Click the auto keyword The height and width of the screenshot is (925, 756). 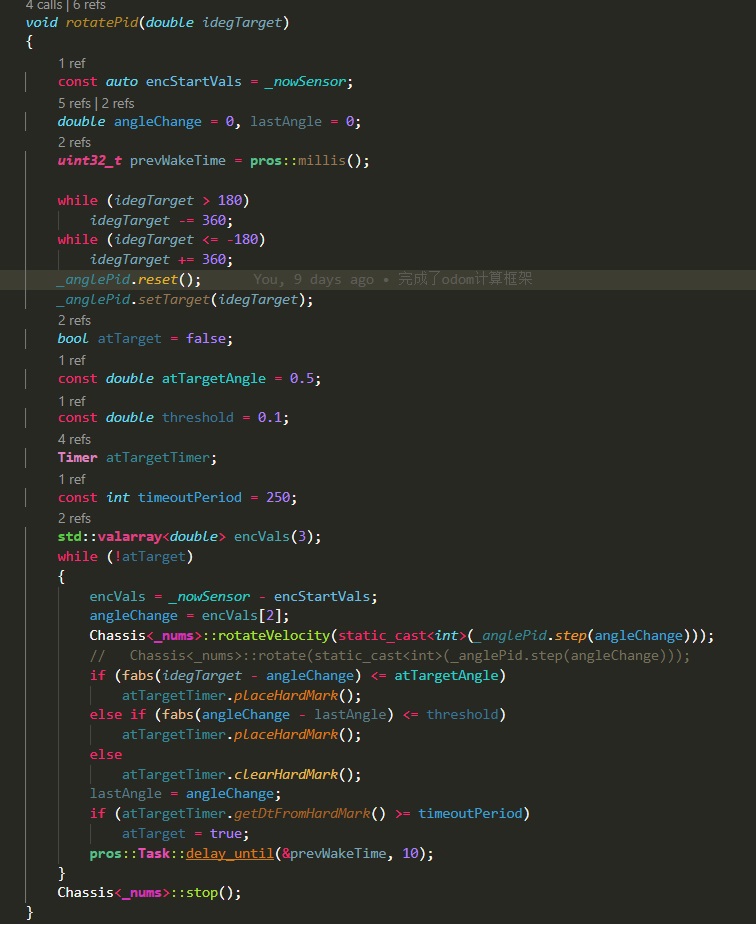[x=121, y=81]
